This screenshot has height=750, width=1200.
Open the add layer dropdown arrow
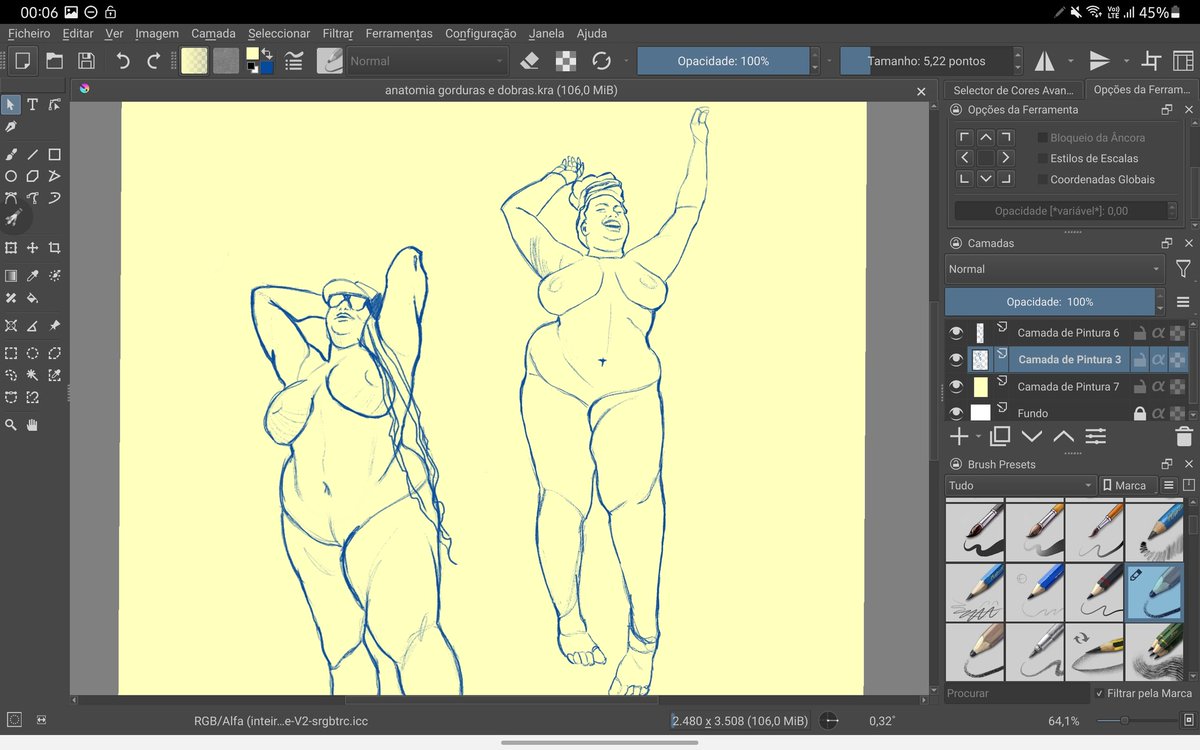[x=978, y=437]
